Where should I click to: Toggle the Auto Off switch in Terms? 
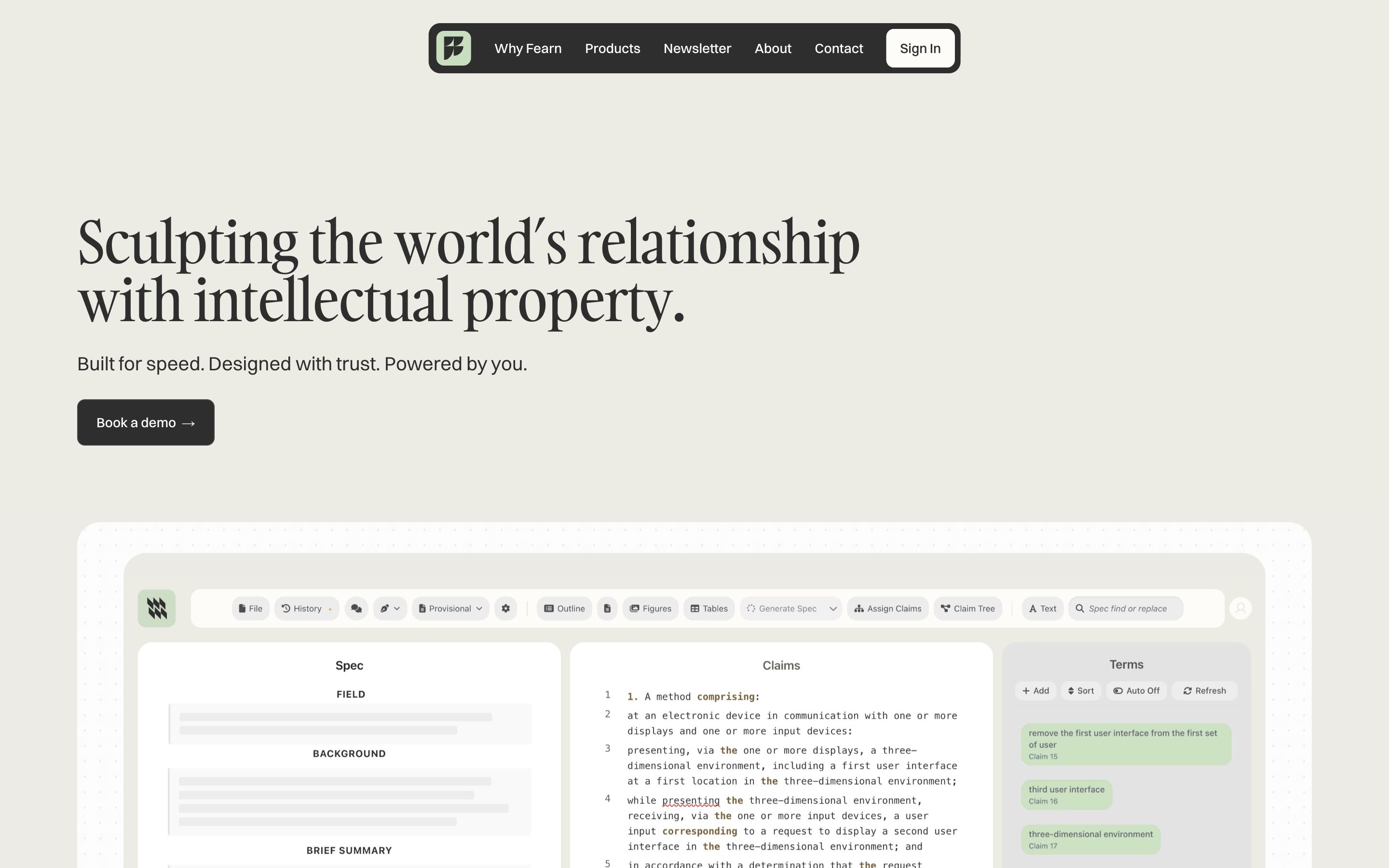1136,691
